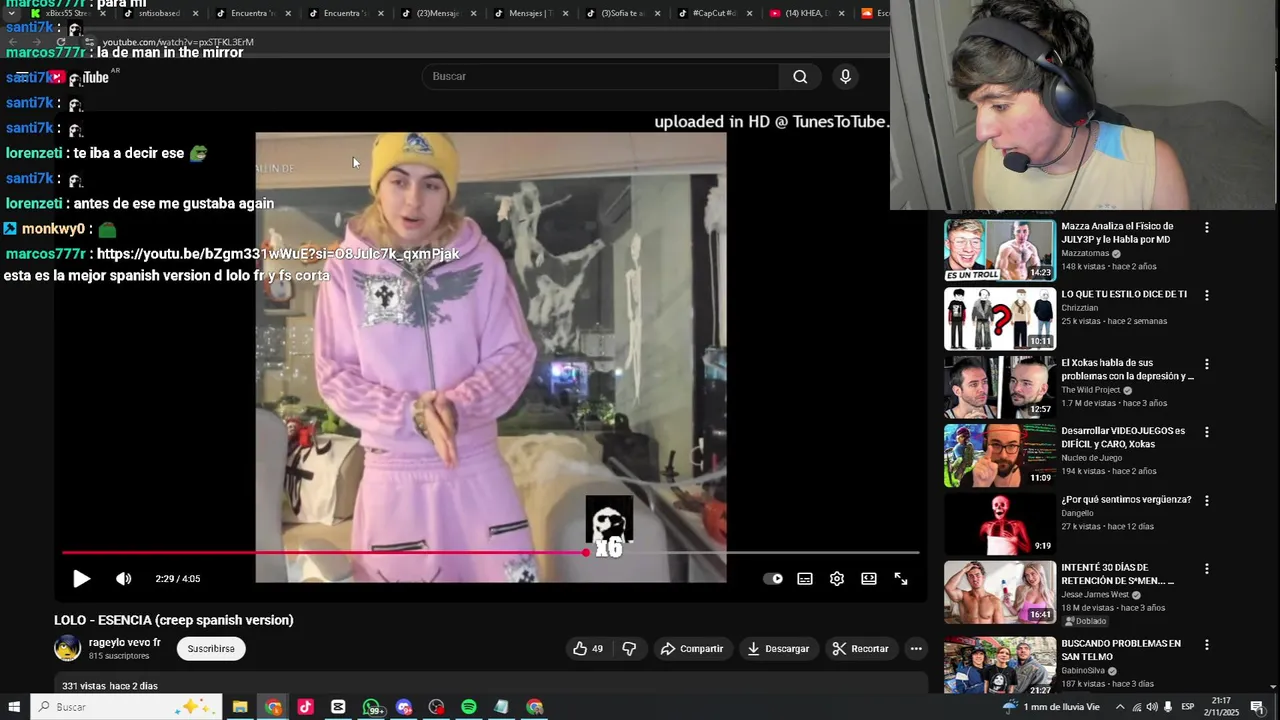Viewport: 1280px width, 720px height.
Task: Open CapCut from the taskbar
Action: pyautogui.click(x=338, y=707)
